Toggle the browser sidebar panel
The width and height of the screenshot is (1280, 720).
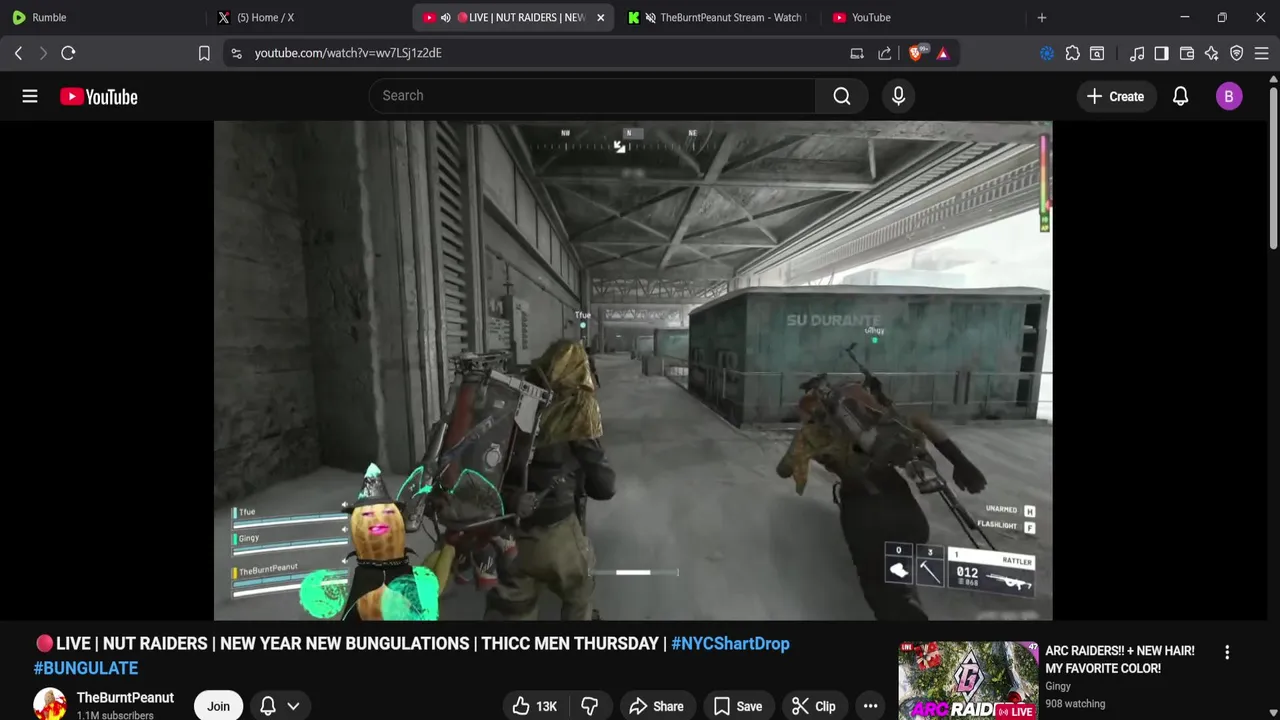(1161, 53)
